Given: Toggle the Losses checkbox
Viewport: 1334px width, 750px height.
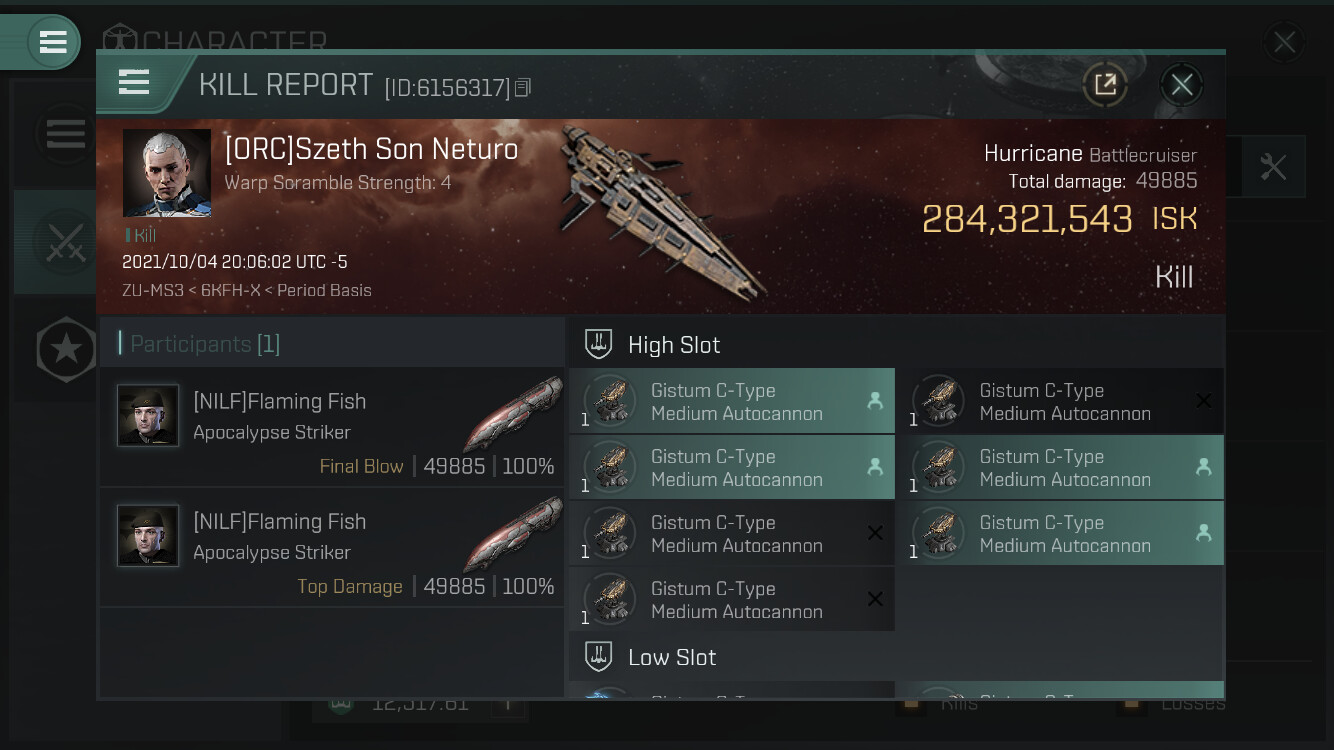Looking at the screenshot, I should pyautogui.click(x=1131, y=704).
